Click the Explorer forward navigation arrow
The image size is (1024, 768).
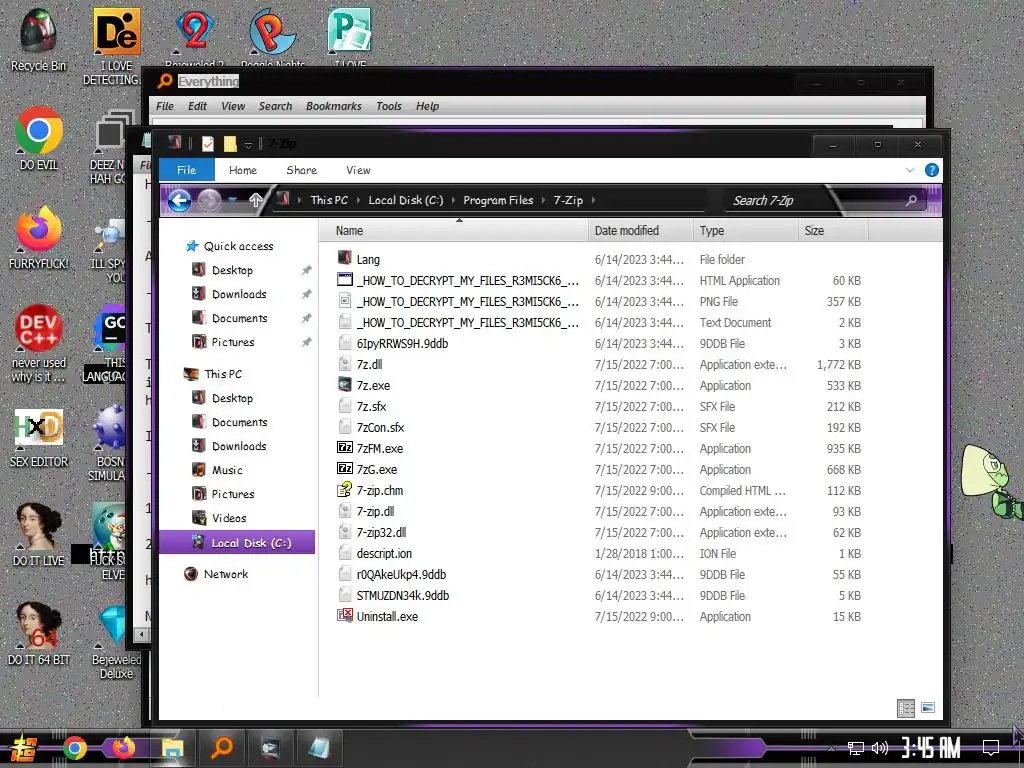[x=209, y=200]
